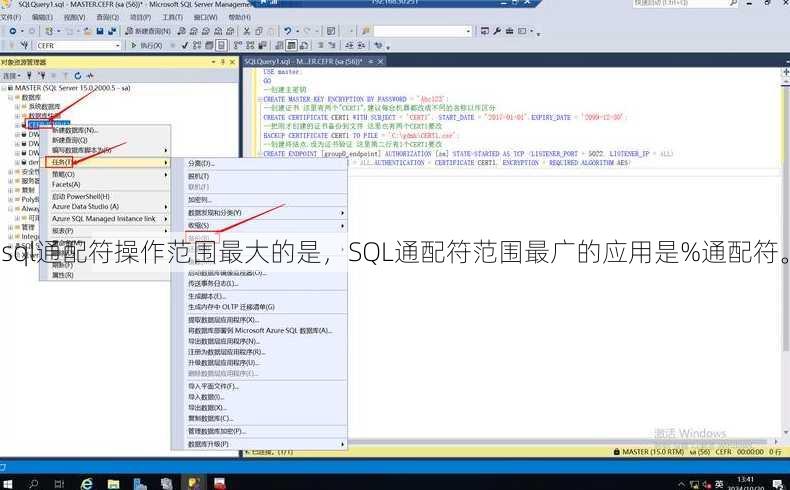Click the 执行(X) execute button
This screenshot has height=490, width=790.
pyautogui.click(x=146, y=45)
